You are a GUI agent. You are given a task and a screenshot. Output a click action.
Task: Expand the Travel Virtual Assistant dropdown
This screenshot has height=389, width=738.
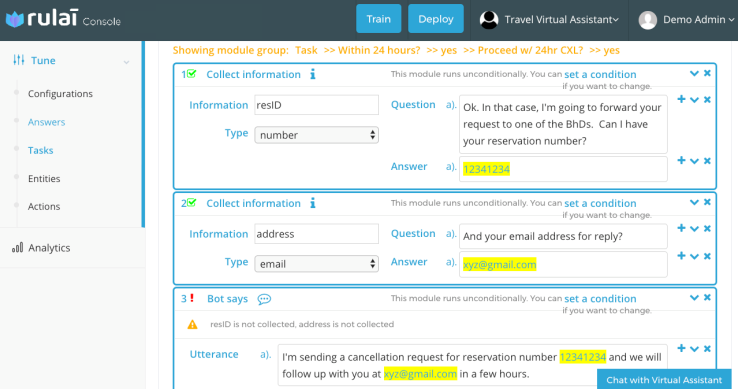549,20
